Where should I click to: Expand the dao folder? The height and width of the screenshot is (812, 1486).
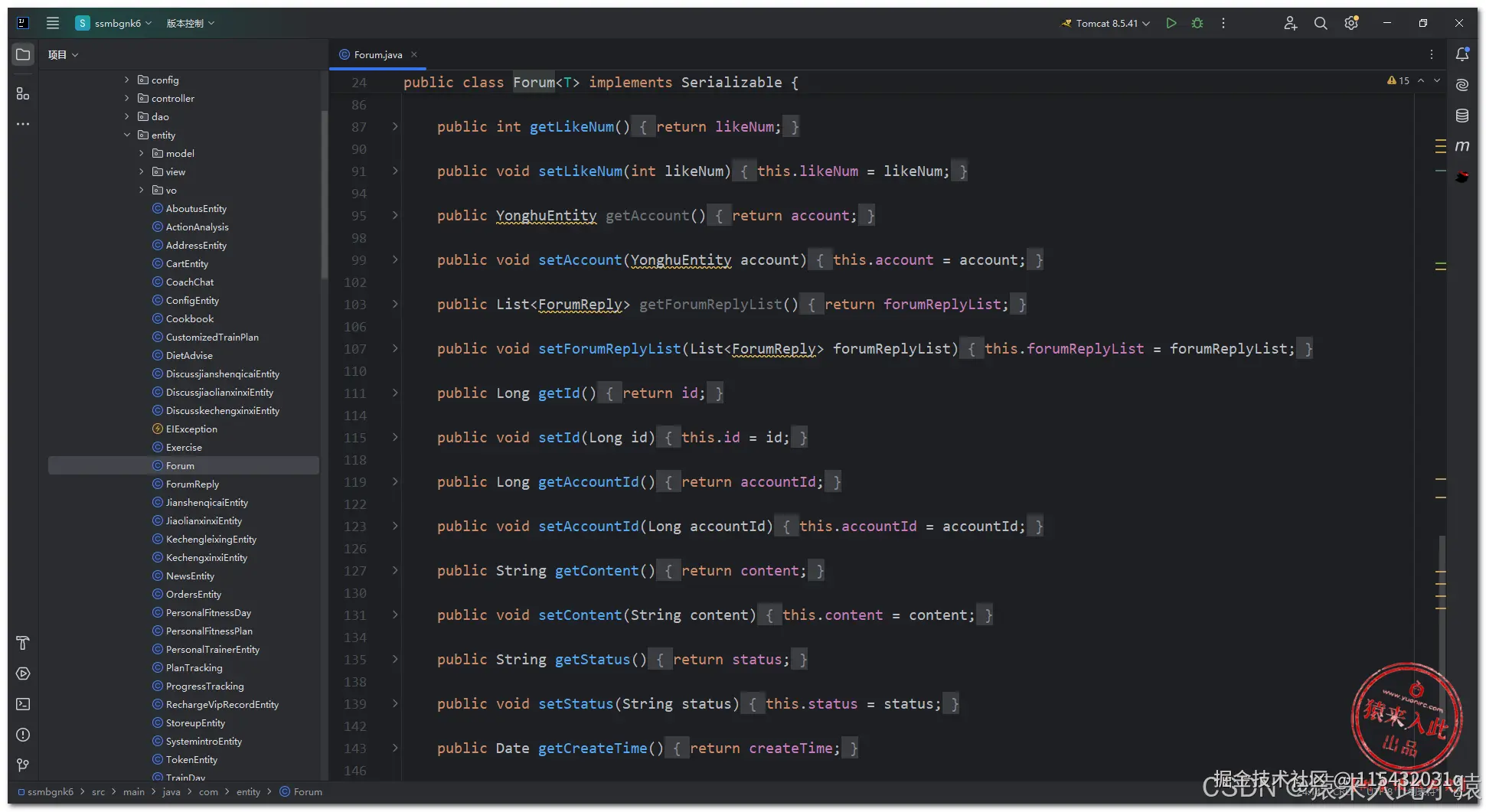(x=127, y=116)
